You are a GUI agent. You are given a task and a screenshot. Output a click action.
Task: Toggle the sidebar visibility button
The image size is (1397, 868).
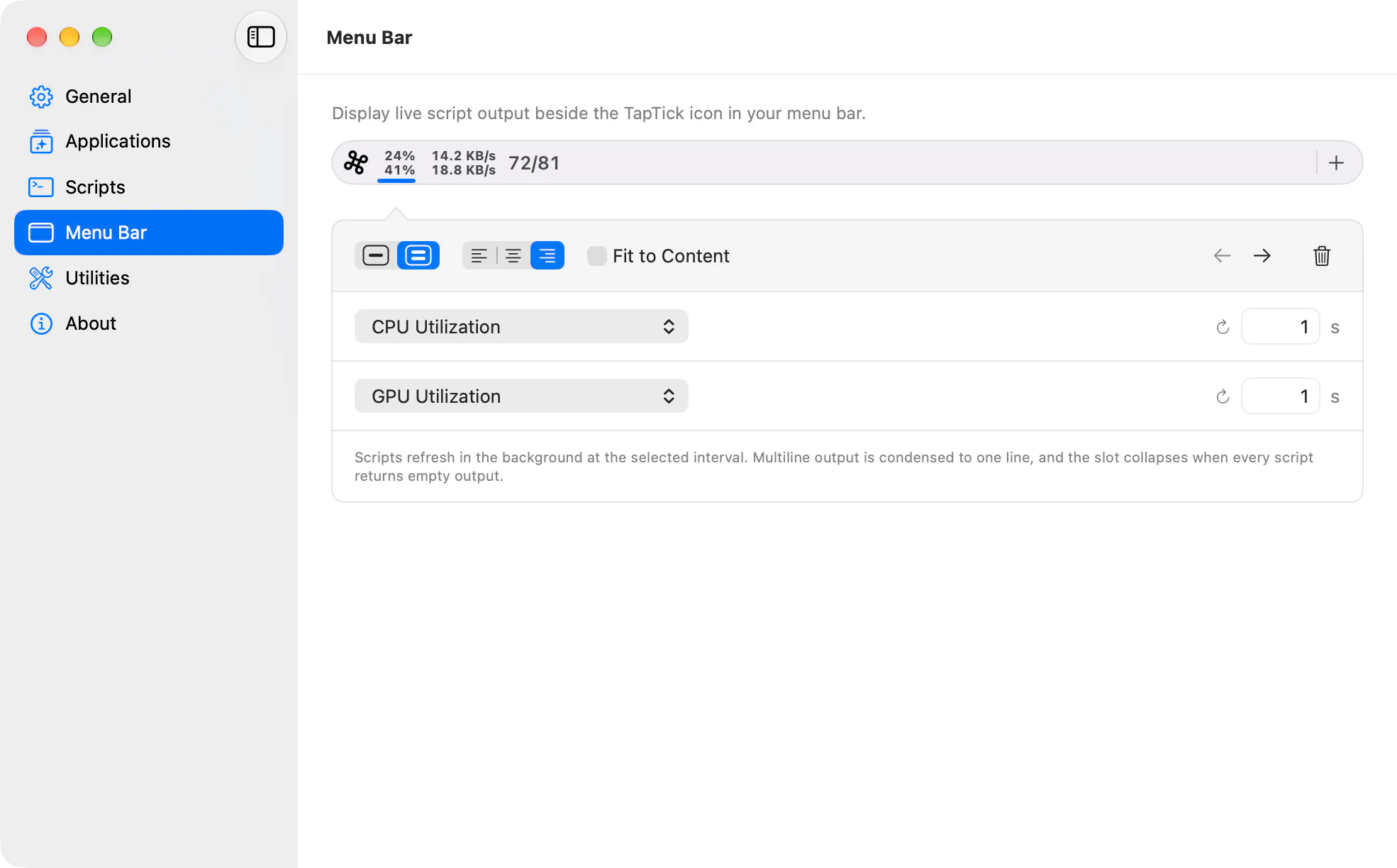[x=261, y=37]
